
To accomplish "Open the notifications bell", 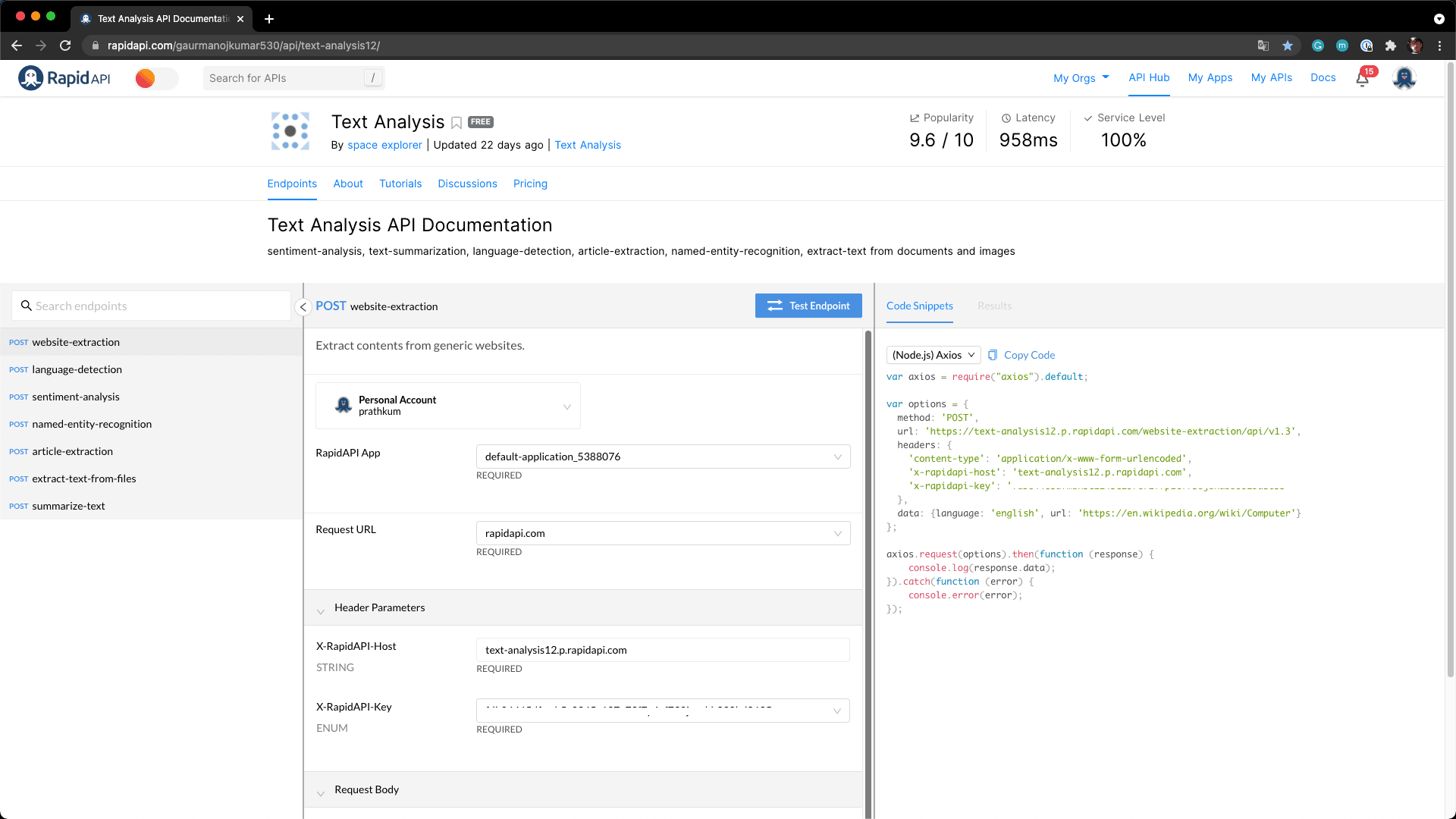I will (x=1363, y=78).
